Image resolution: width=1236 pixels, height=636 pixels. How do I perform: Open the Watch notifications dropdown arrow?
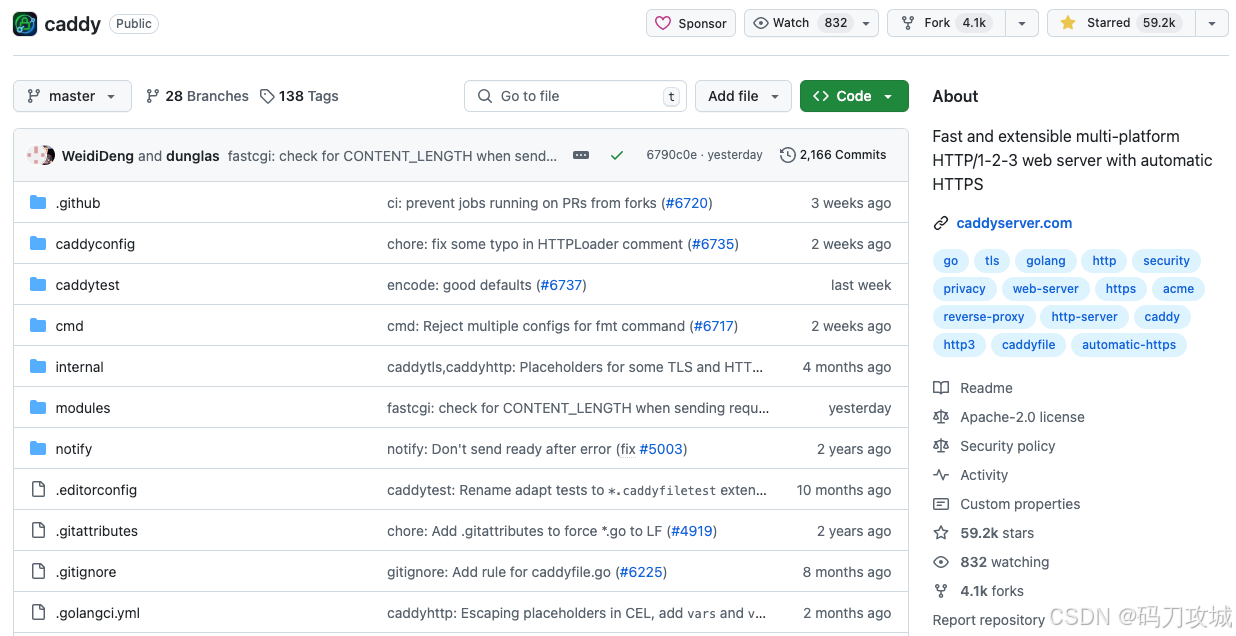tap(868, 23)
